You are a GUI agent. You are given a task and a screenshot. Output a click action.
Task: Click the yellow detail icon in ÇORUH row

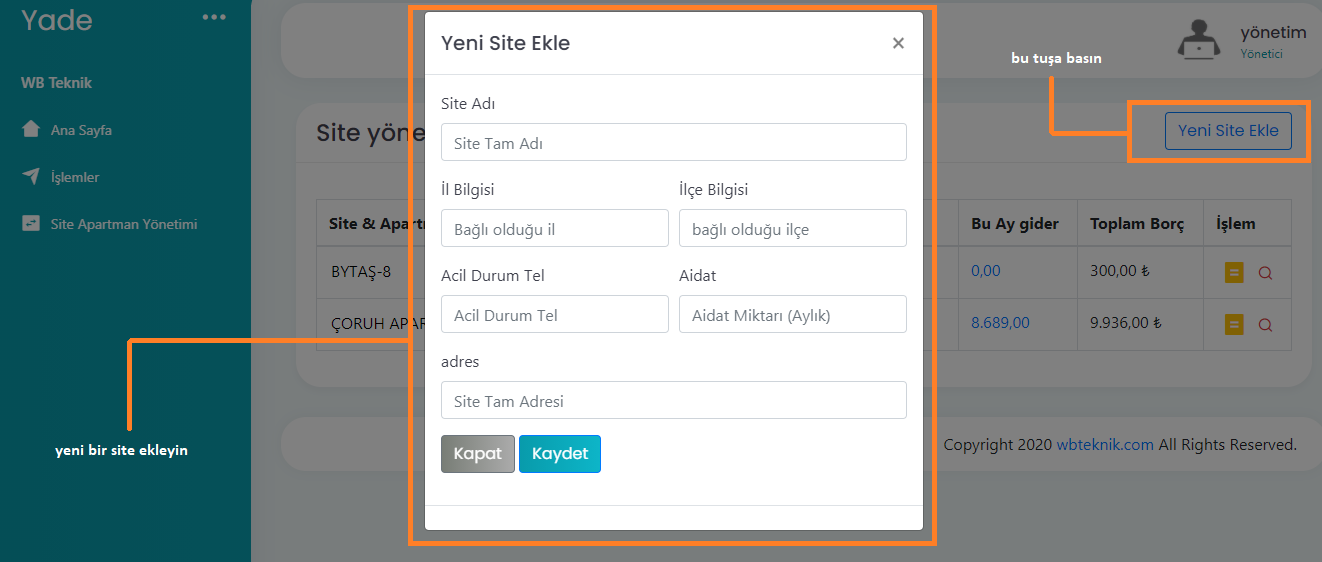point(1234,324)
